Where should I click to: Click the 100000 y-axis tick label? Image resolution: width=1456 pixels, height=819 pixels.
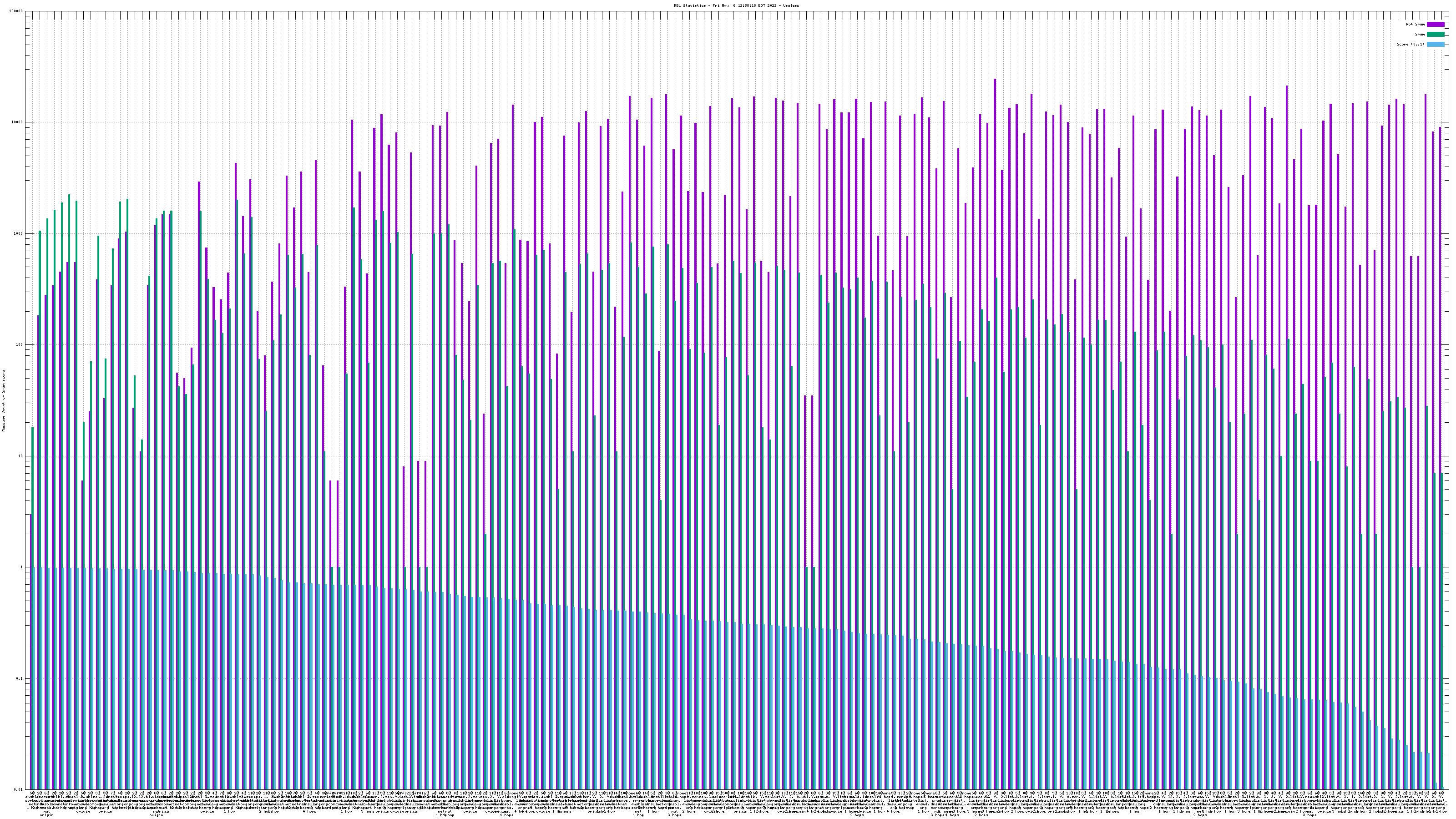16,11
